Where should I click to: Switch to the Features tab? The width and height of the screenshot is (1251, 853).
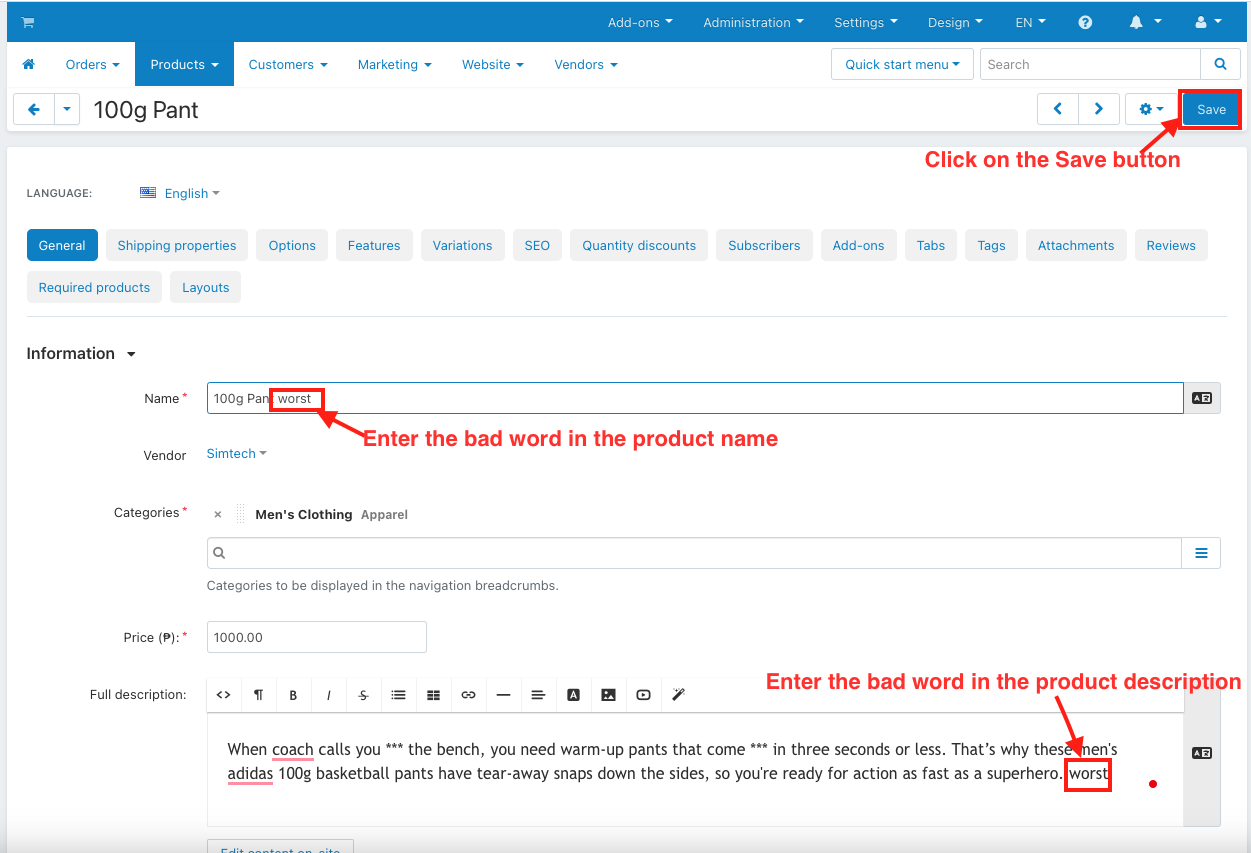(x=374, y=245)
